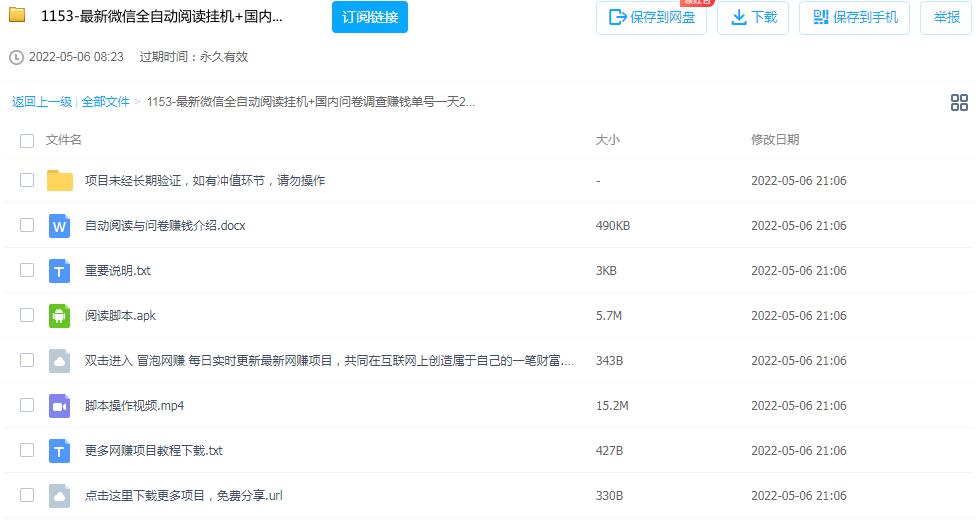Open file name starting 双击进入 冒泡网赚

(329, 361)
